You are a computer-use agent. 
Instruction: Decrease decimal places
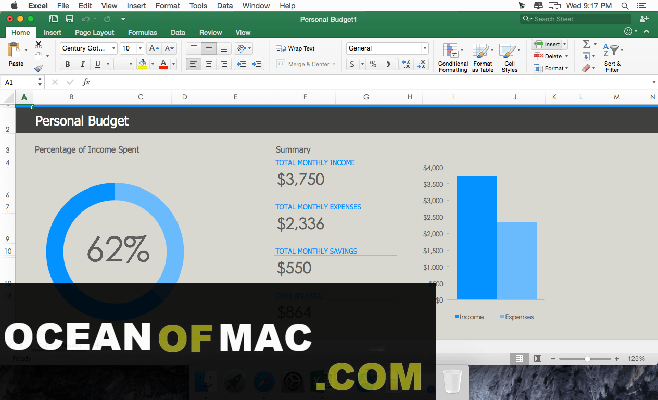[421, 64]
